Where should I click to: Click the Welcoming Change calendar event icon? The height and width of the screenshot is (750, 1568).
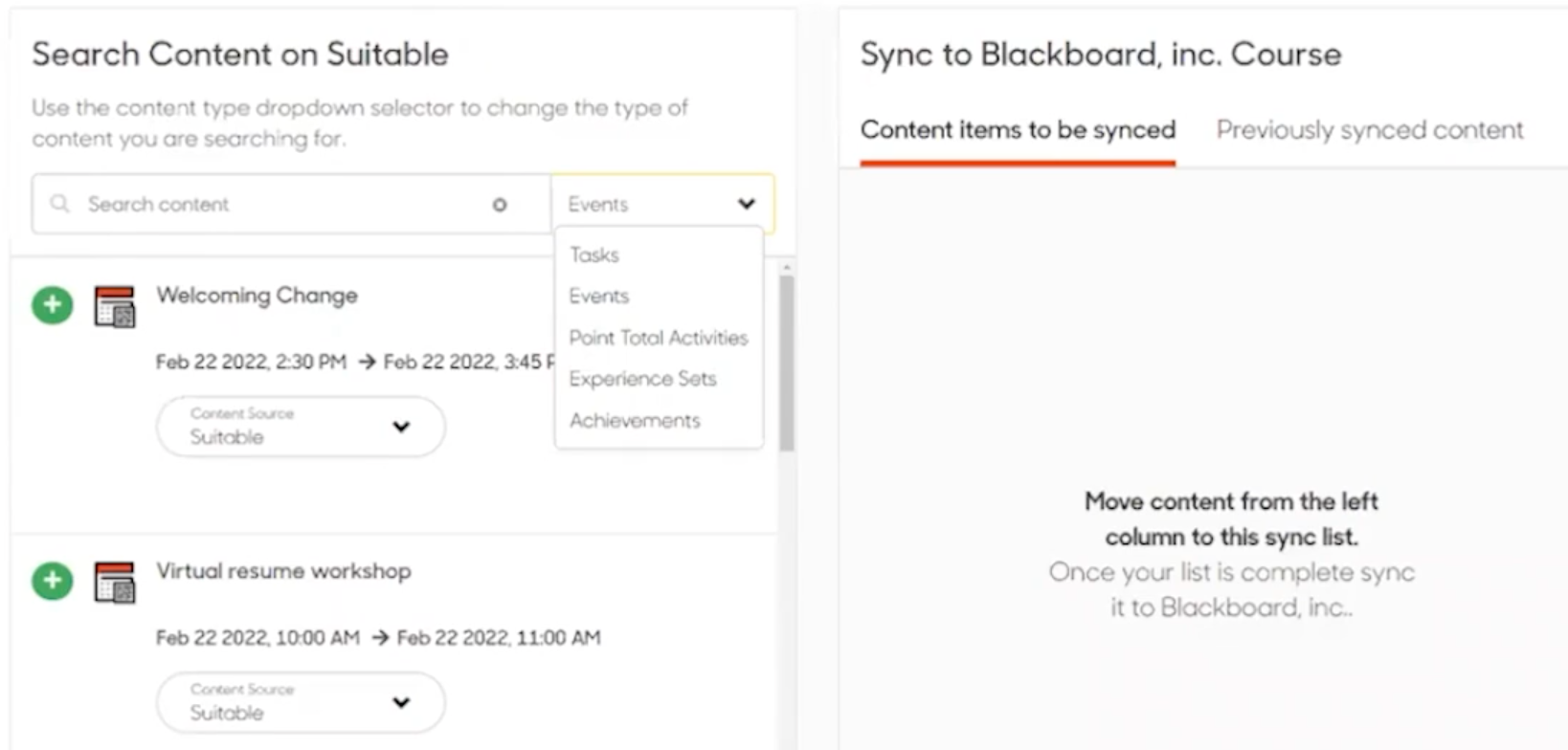pyautogui.click(x=115, y=307)
